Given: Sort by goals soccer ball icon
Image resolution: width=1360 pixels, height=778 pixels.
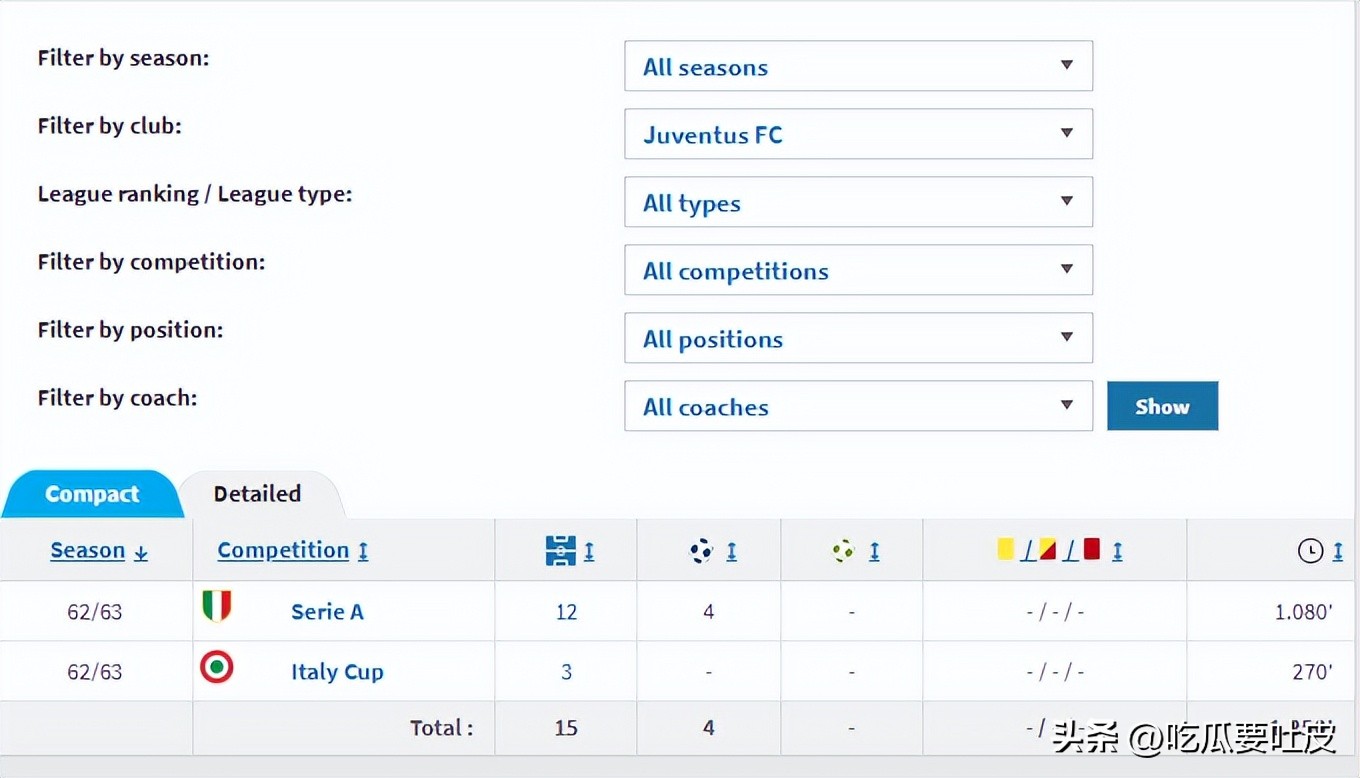Looking at the screenshot, I should click(x=702, y=550).
